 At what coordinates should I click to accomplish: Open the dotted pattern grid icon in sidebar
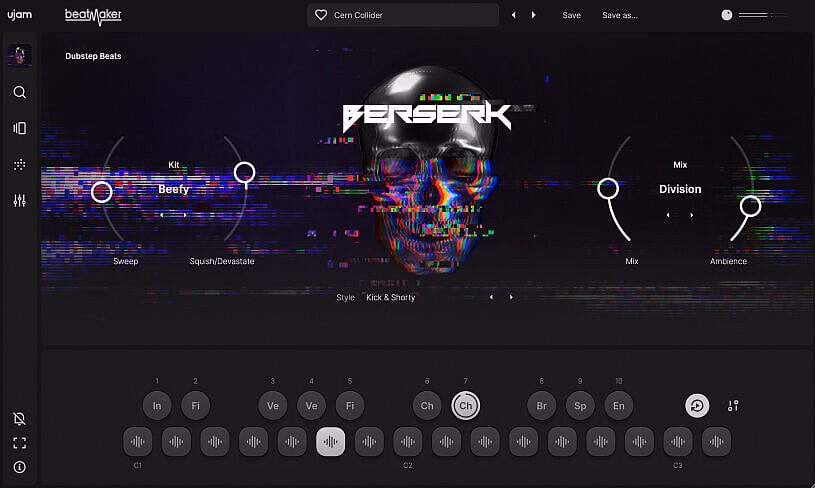[20, 165]
